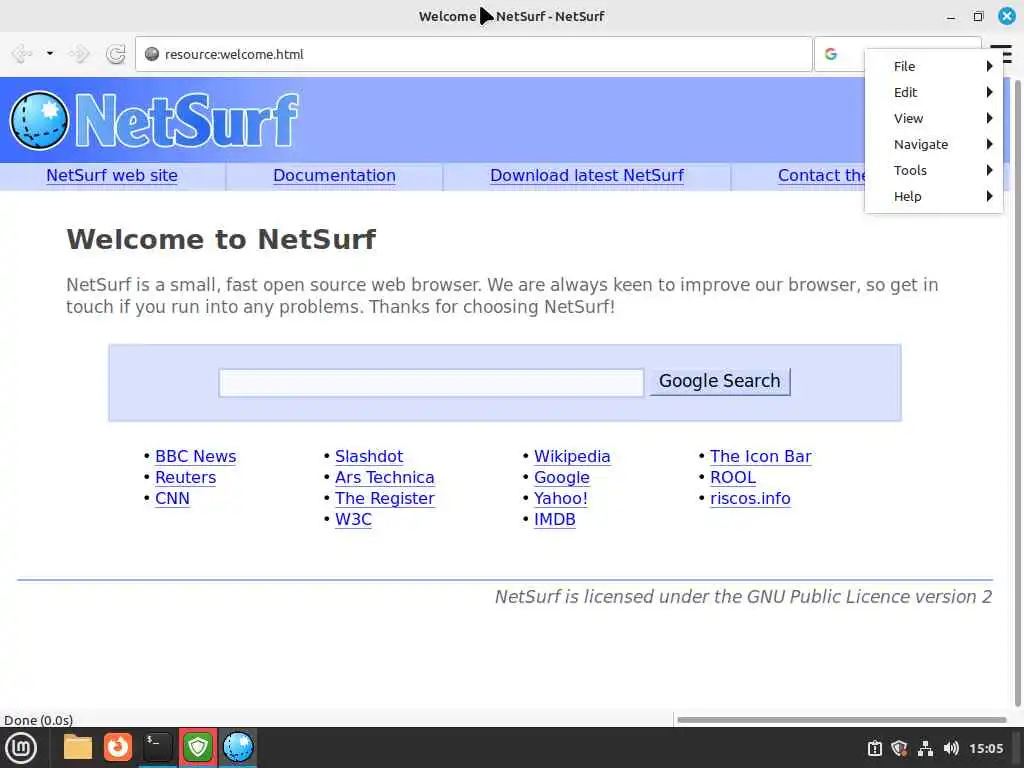Open the Ars Technica link
The width and height of the screenshot is (1024, 768).
[385, 477]
